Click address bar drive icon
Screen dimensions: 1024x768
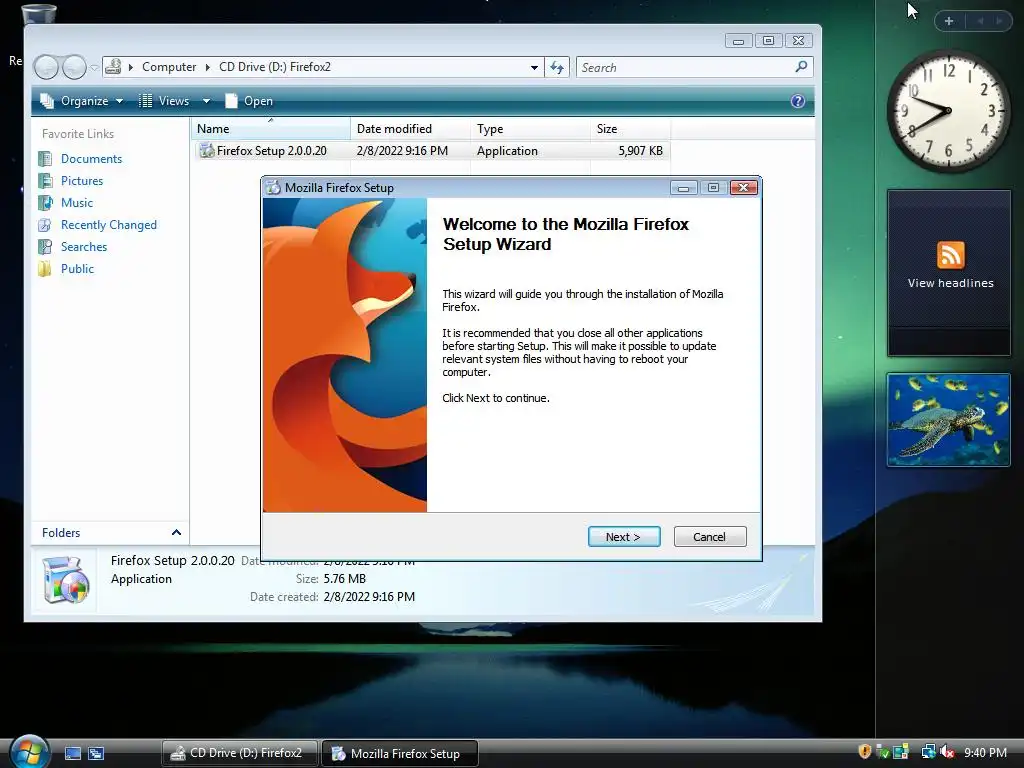click(x=113, y=67)
